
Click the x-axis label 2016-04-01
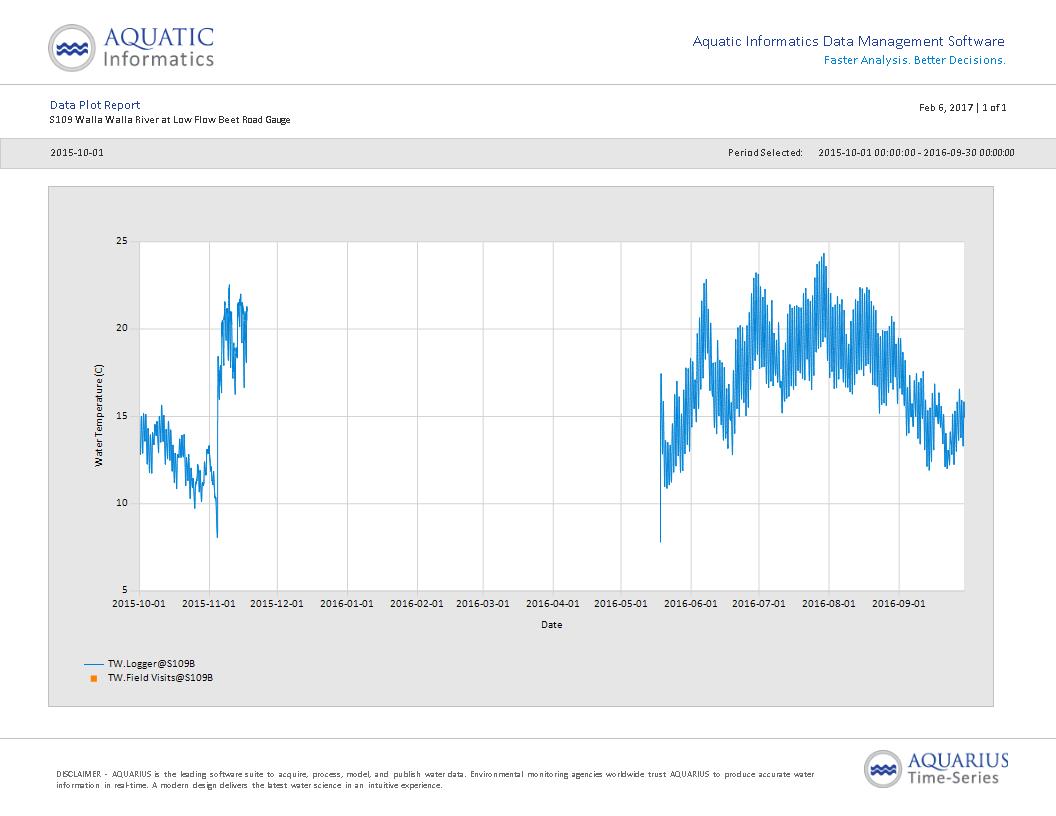[553, 604]
